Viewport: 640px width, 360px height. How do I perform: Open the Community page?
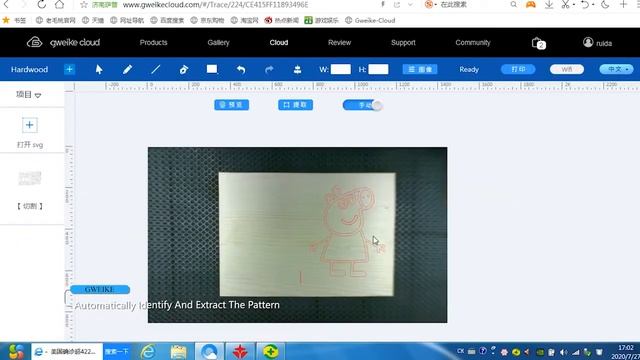point(473,42)
